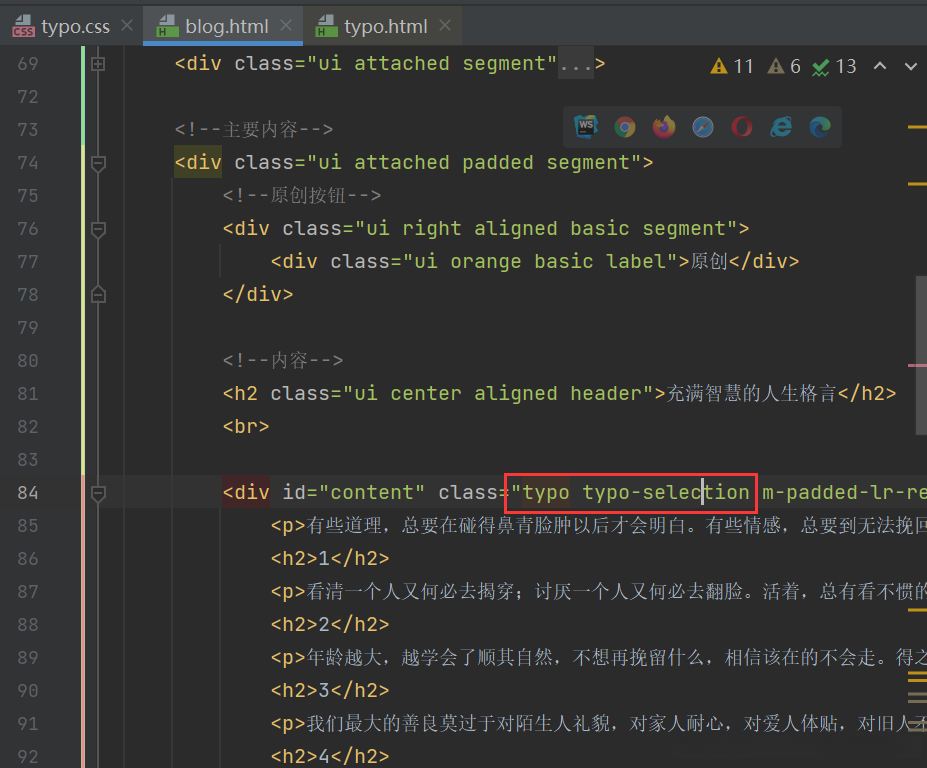927x768 pixels.
Task: Go to next highlighted error
Action: (910, 66)
